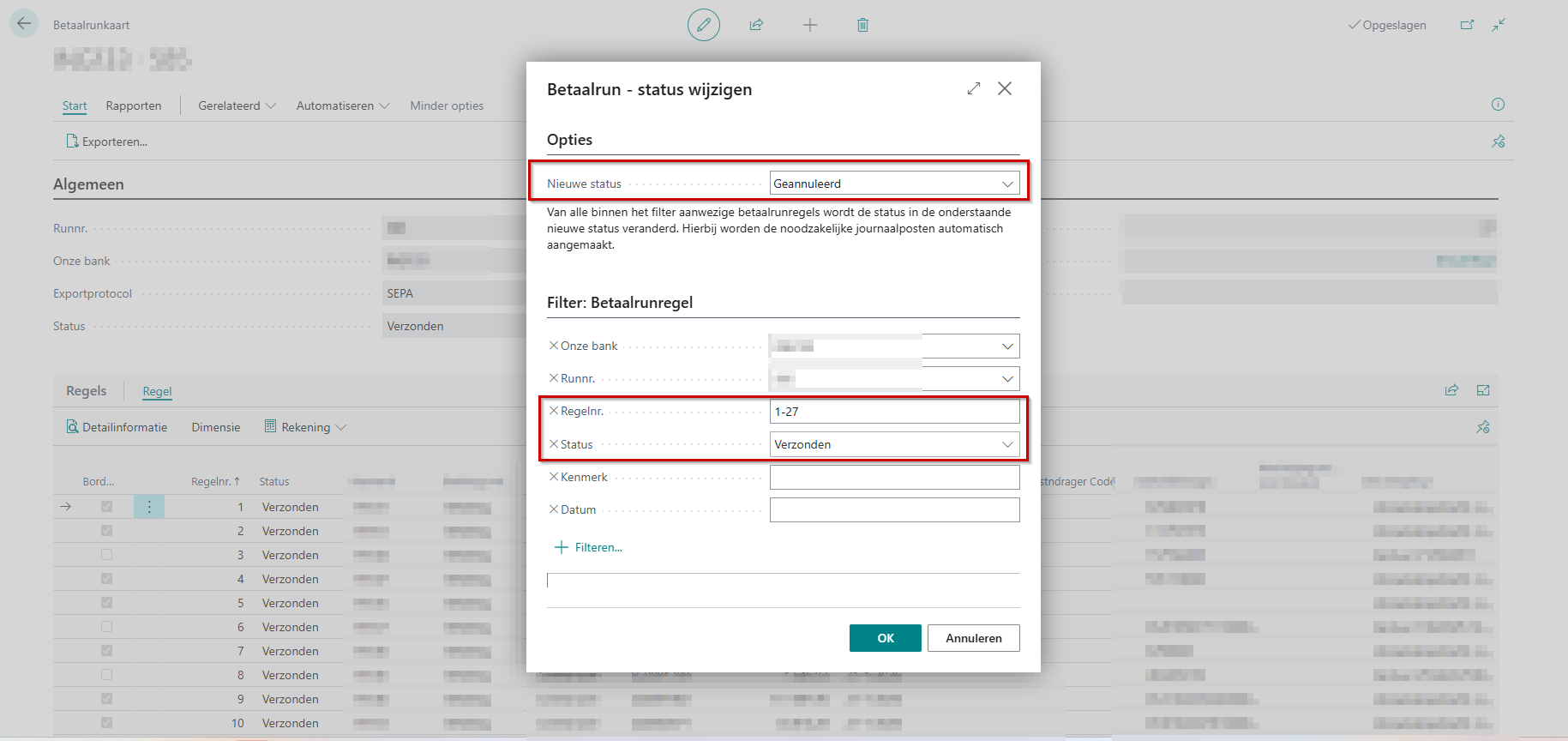Remove the Kenmerk filter with X icon
Viewport: 1568px width, 741px height.
point(553,477)
